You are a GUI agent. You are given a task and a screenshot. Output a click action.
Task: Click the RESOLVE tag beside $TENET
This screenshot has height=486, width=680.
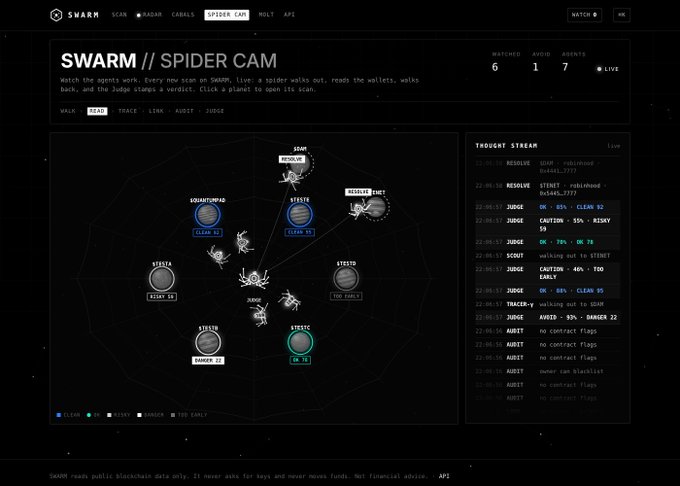358,192
